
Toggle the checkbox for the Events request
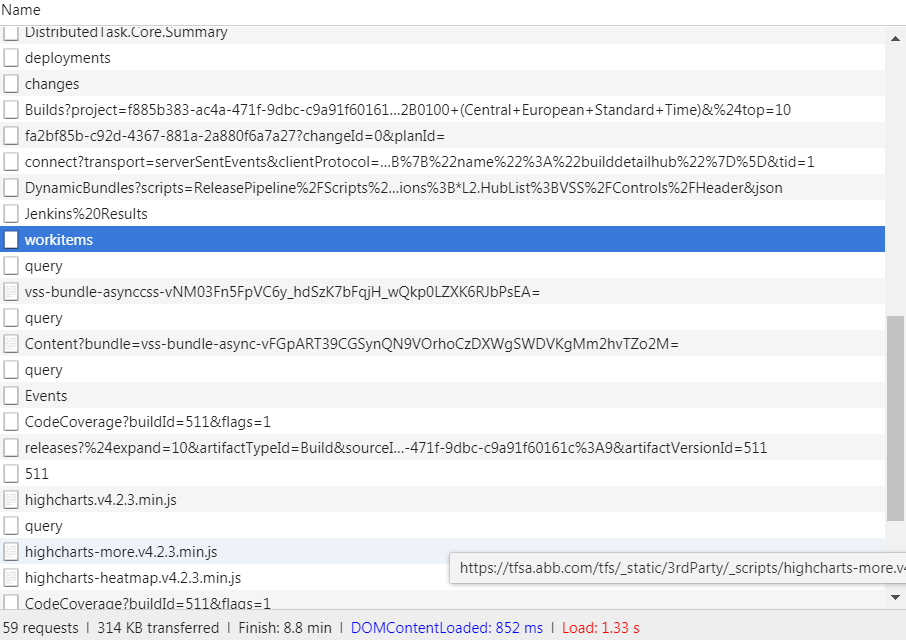click(x=10, y=395)
